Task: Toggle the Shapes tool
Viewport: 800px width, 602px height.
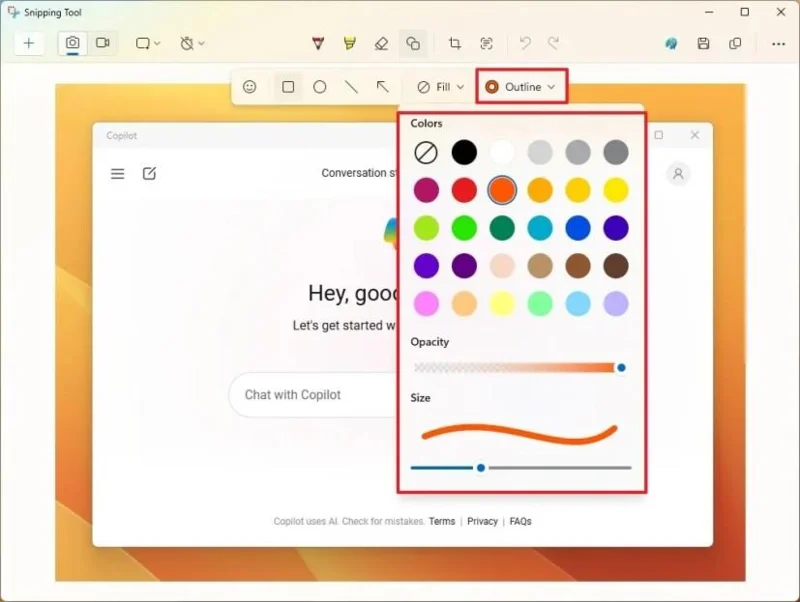Action: point(413,43)
